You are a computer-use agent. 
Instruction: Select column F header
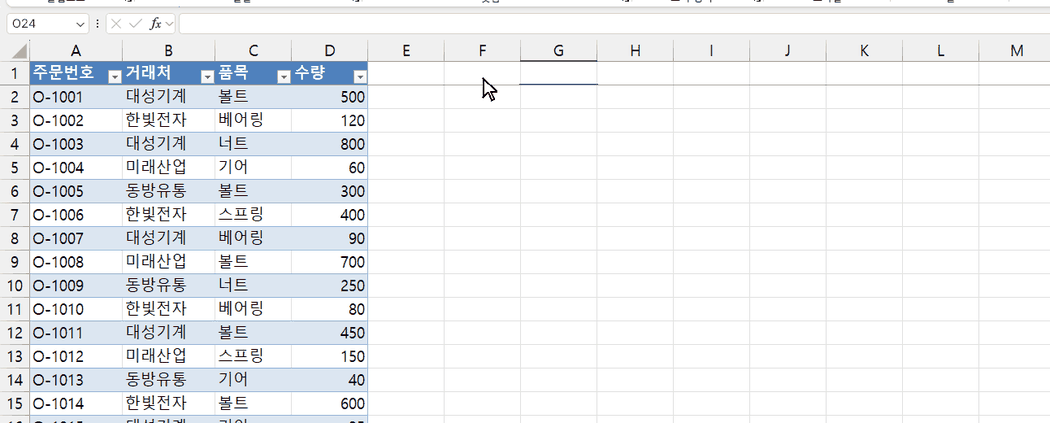click(482, 50)
